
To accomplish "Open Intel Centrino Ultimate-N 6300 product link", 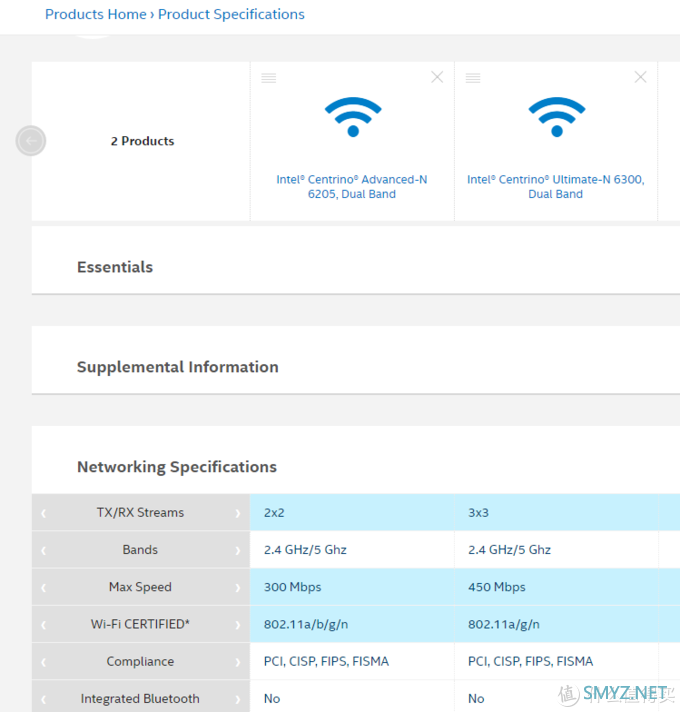I will (x=556, y=187).
